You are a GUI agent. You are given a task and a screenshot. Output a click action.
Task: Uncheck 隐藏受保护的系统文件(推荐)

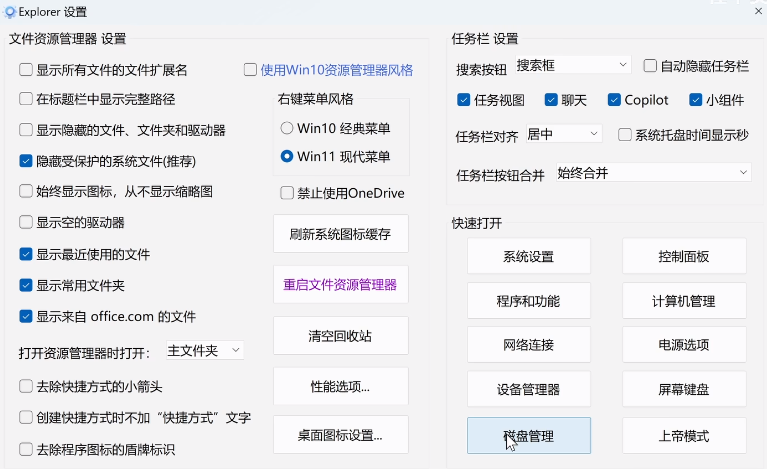point(27,160)
